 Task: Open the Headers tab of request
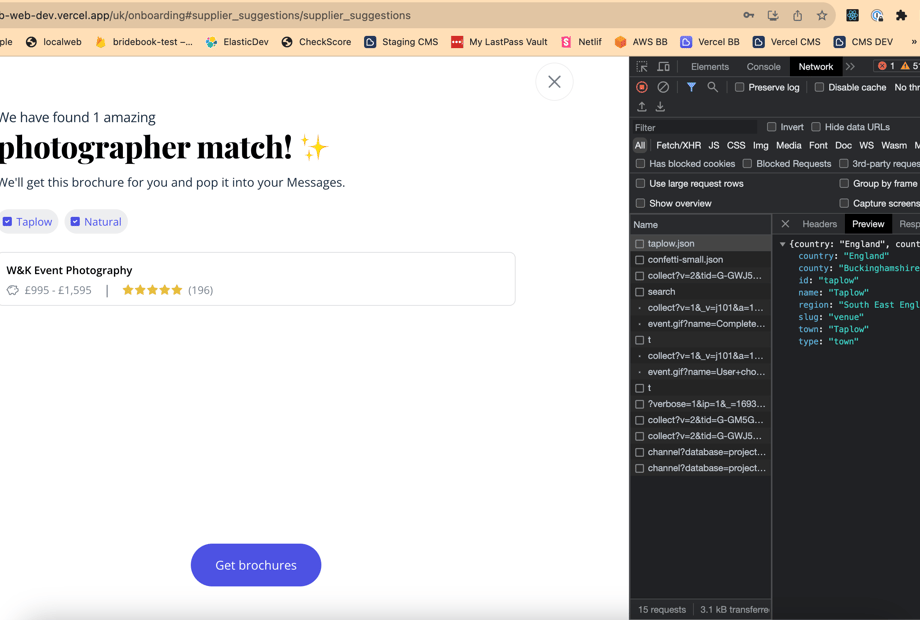tap(819, 224)
